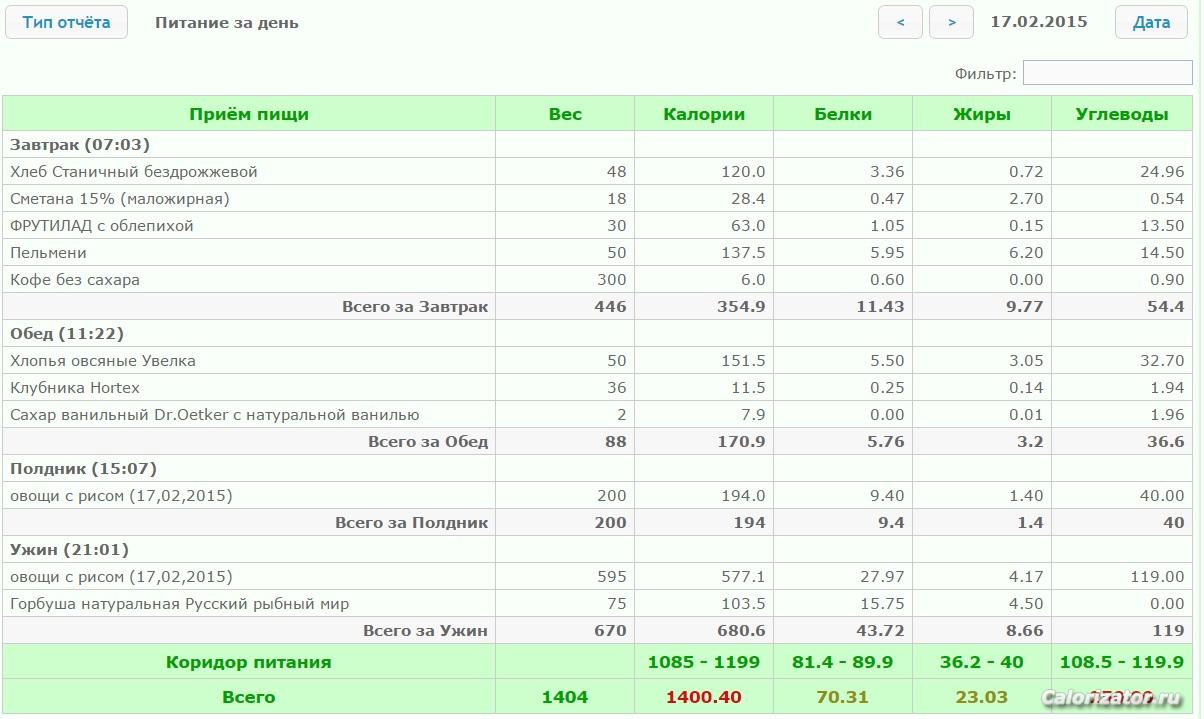
Task: Sort by Вес column header
Action: [x=565, y=114]
